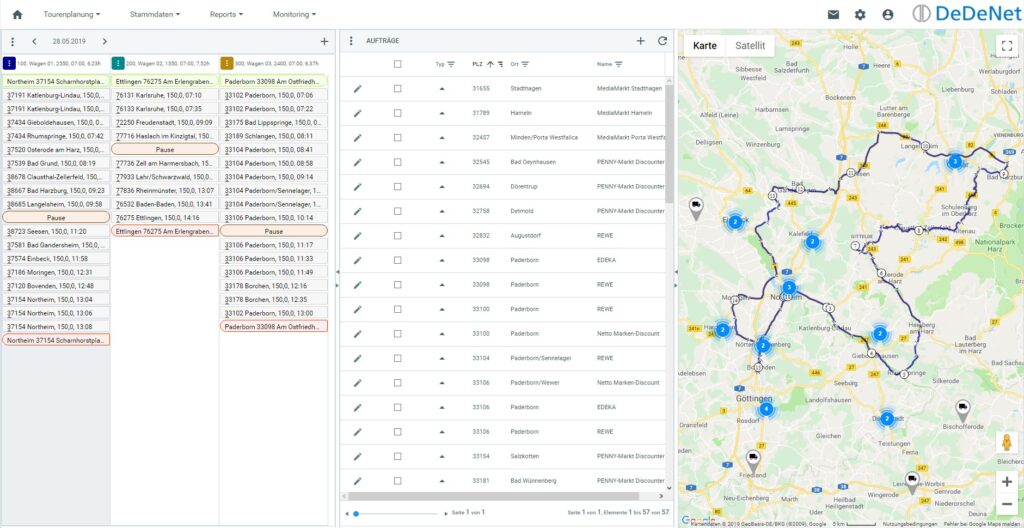Check the Bad Oeynhausen order checkbox
The image size is (1024, 528).
tap(398, 162)
